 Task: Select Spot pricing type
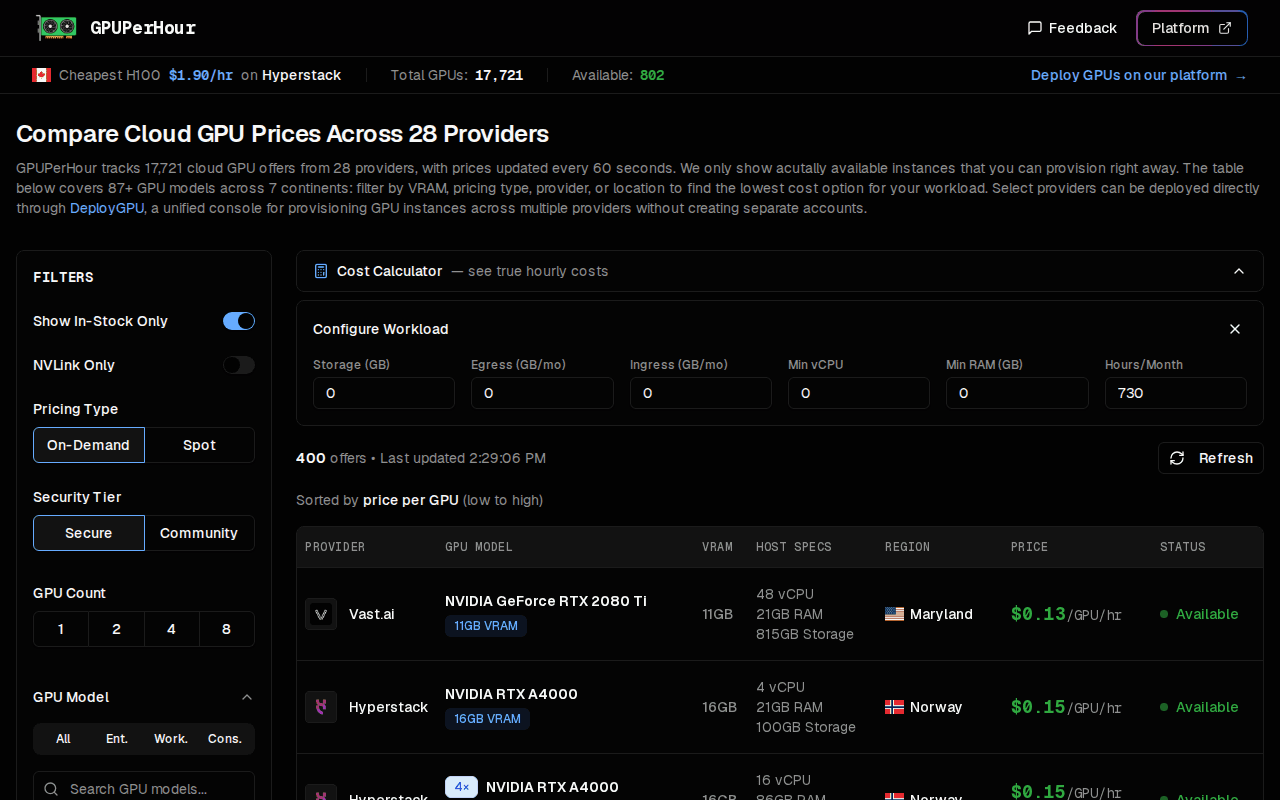pyautogui.click(x=200, y=445)
